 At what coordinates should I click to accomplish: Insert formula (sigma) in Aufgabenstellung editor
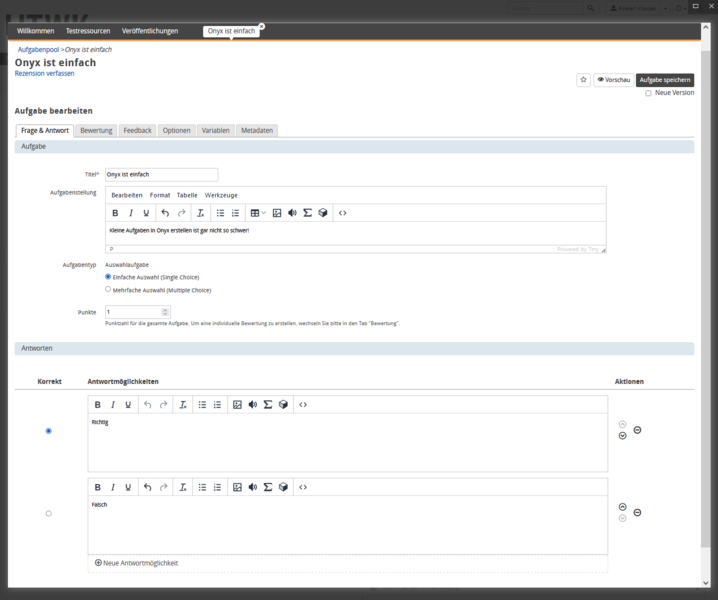[308, 213]
